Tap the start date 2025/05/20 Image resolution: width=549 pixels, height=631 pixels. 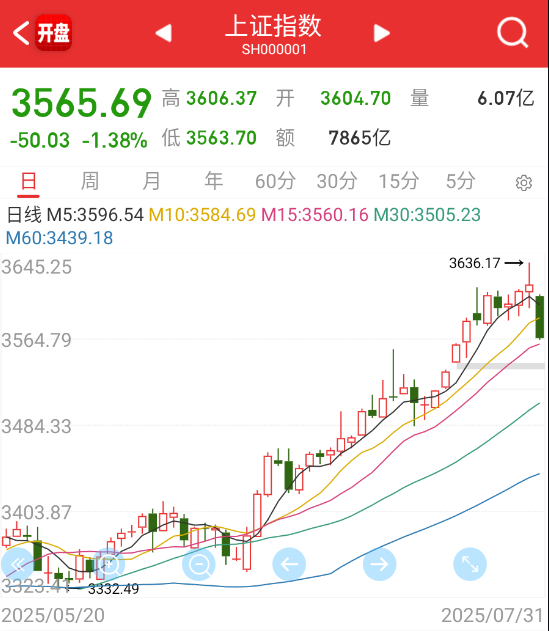(53, 615)
